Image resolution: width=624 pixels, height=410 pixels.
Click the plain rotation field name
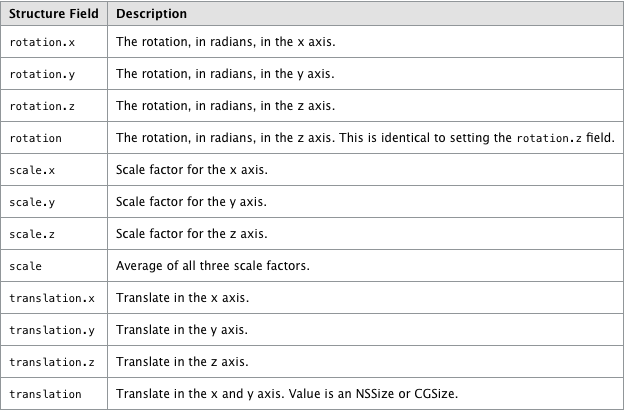pos(35,139)
